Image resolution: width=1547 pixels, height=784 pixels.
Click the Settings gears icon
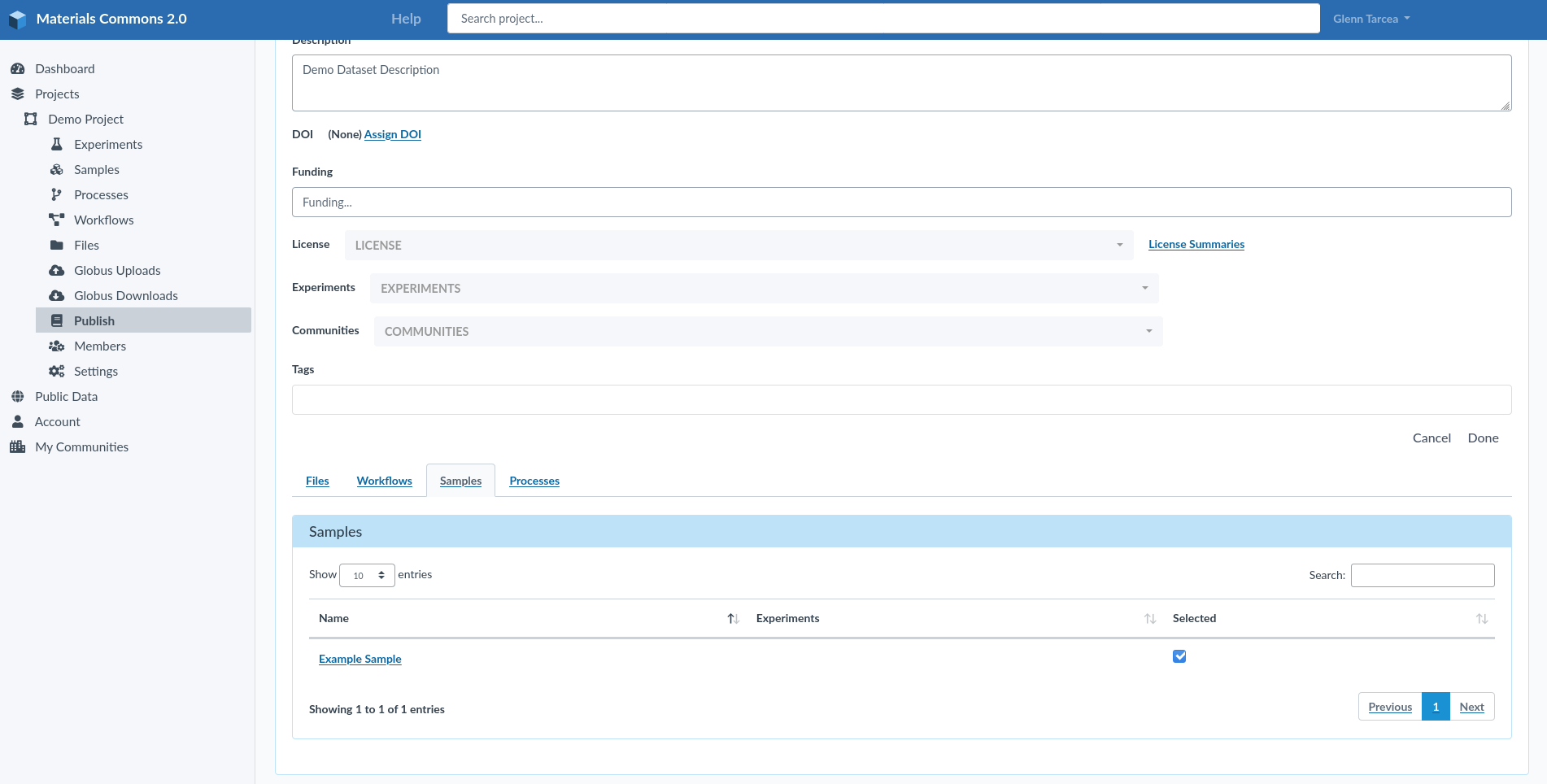pyautogui.click(x=57, y=372)
